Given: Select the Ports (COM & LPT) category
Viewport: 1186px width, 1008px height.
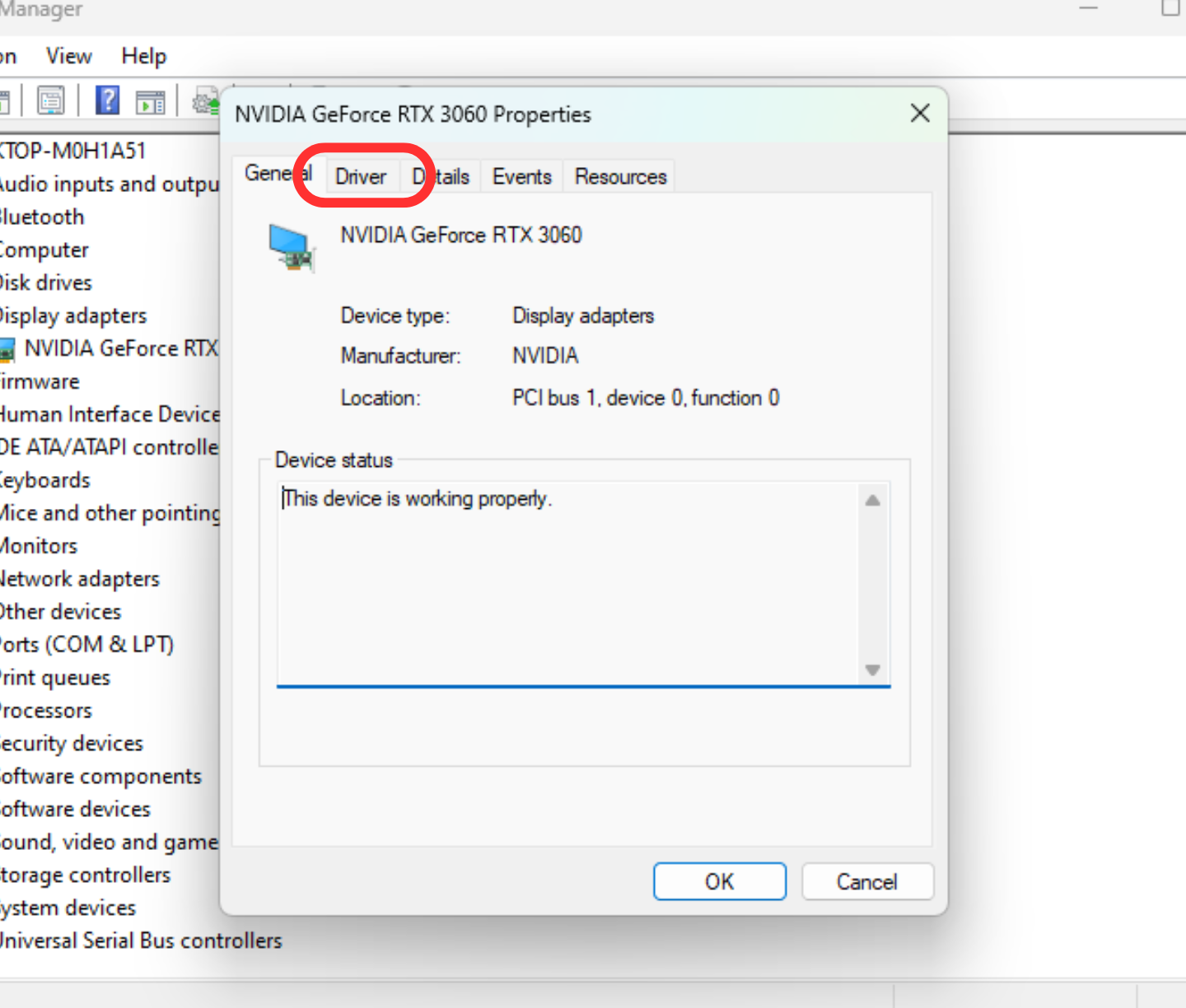Looking at the screenshot, I should click(x=86, y=644).
